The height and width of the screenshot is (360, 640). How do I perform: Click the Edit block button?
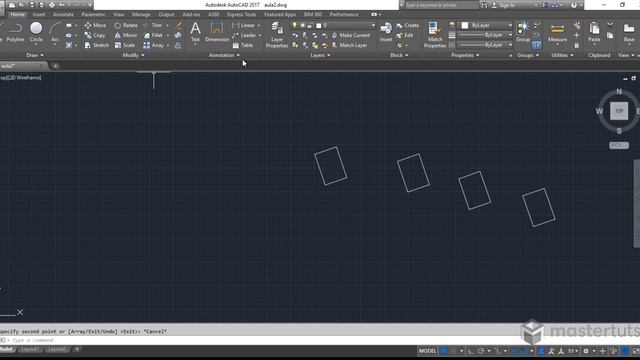tap(405, 35)
